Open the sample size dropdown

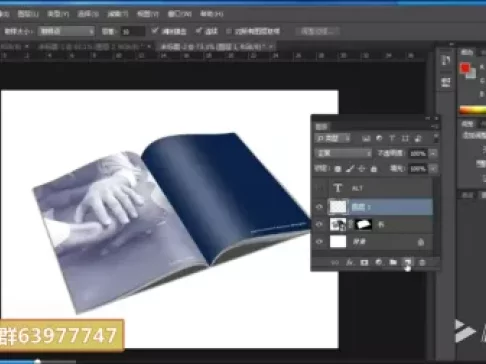tap(66, 31)
